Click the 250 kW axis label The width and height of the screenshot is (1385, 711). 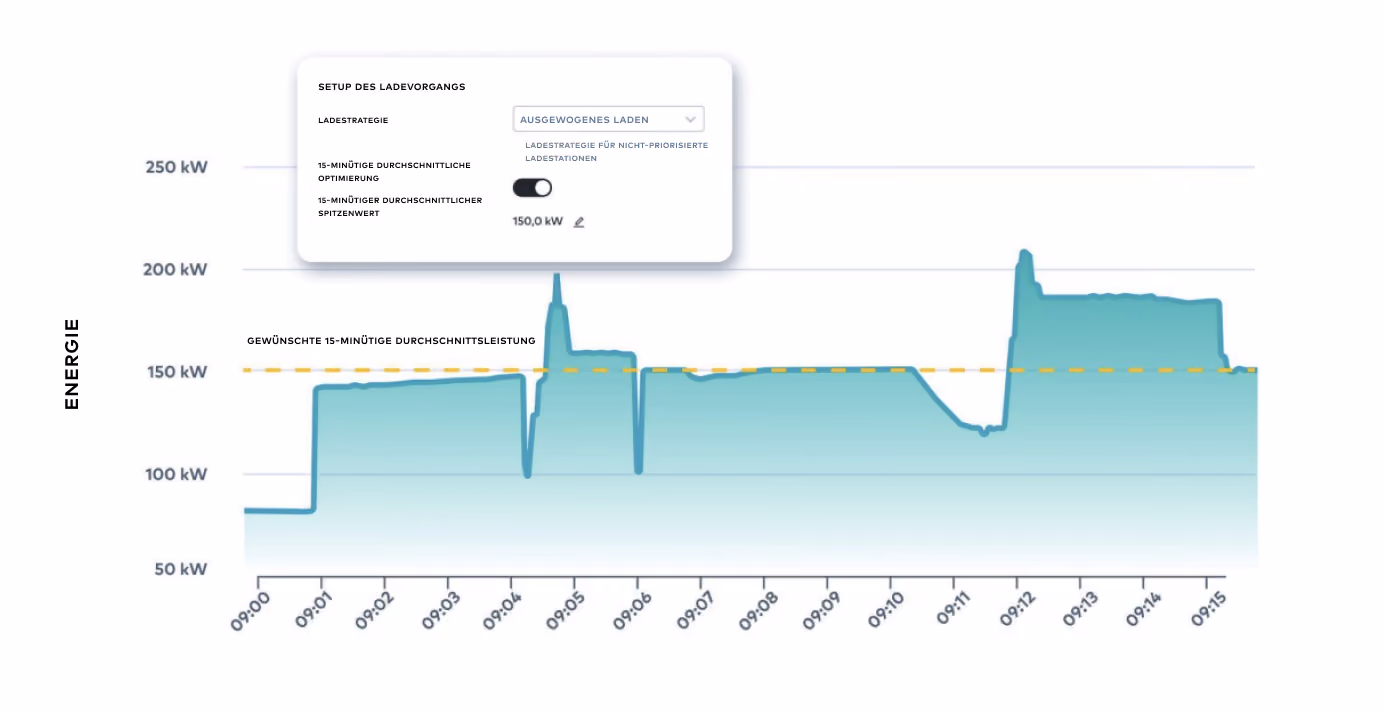tap(177, 167)
